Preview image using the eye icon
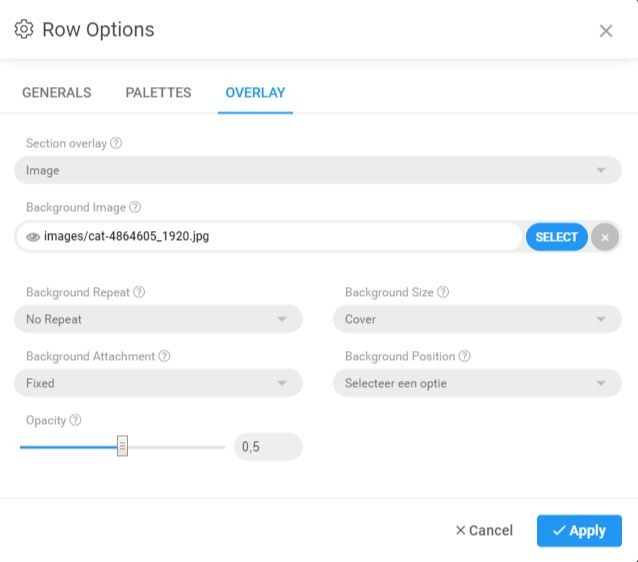This screenshot has height=562, width=638. click(x=33, y=237)
